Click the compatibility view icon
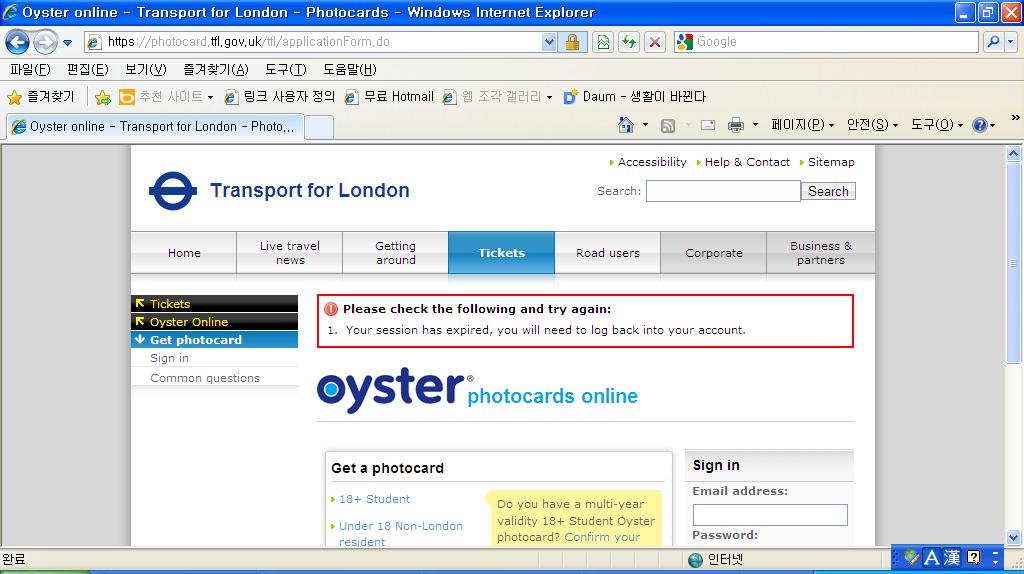 pyautogui.click(x=603, y=42)
